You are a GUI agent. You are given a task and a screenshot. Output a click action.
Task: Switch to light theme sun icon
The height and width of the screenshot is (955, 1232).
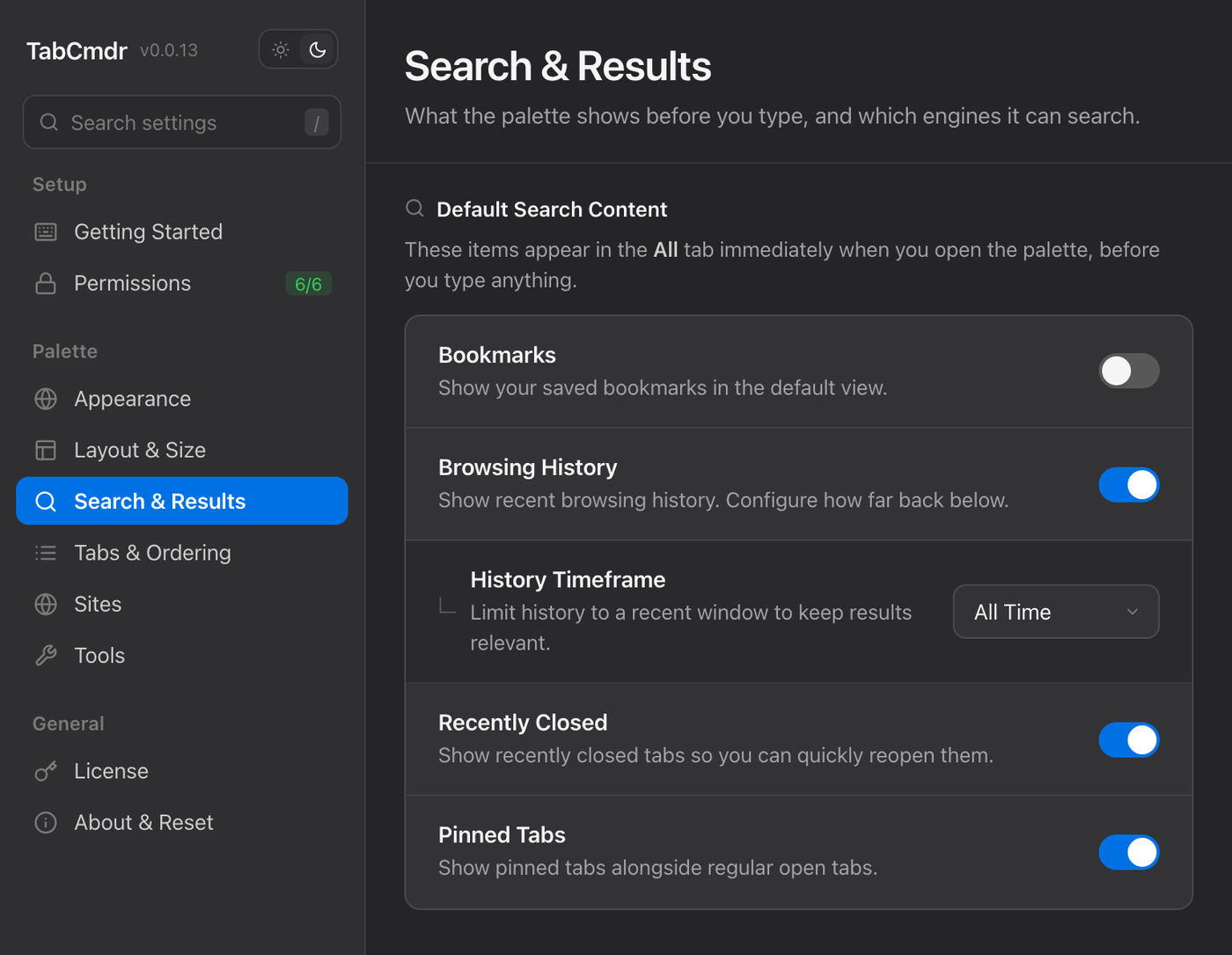click(281, 50)
